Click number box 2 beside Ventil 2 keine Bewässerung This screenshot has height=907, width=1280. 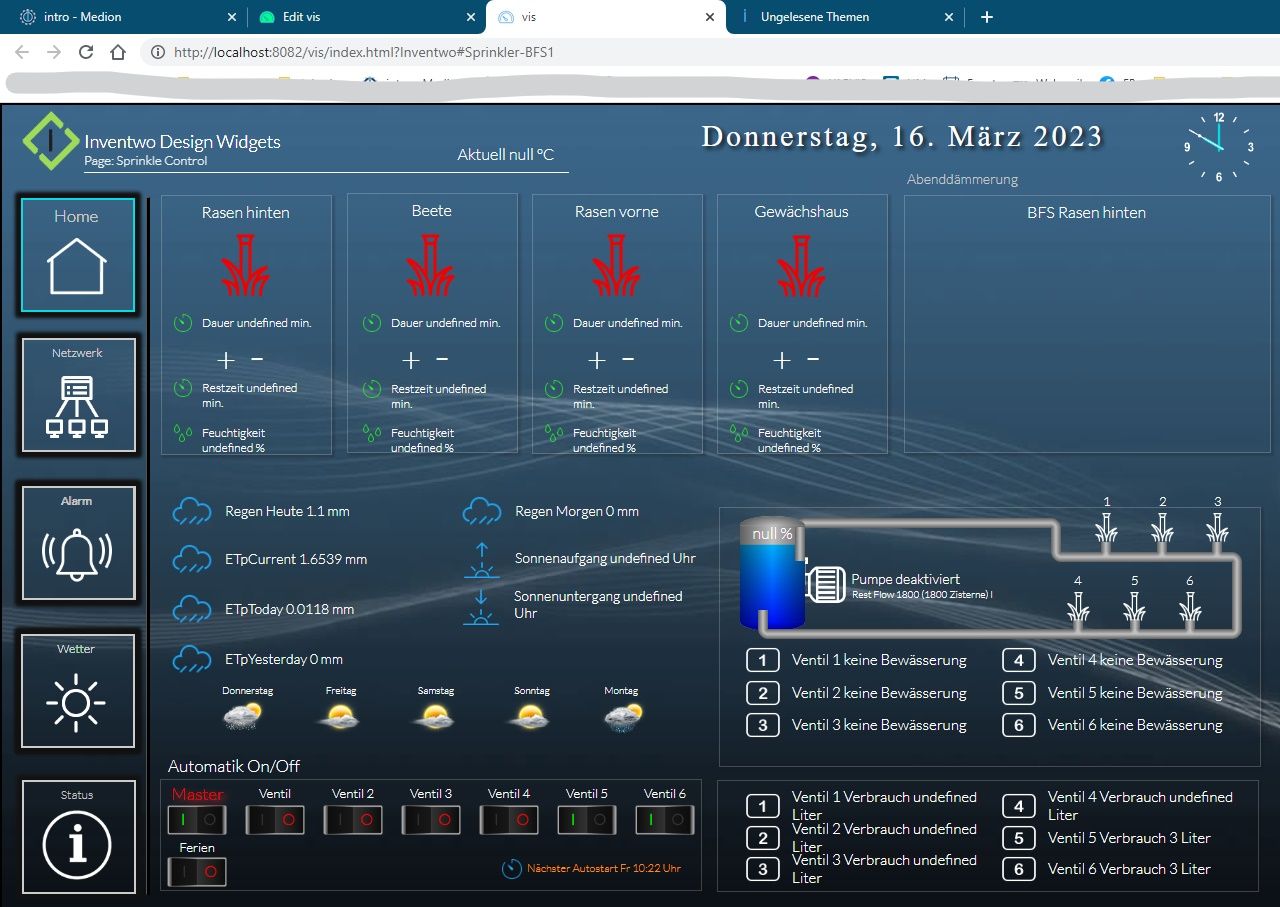[x=763, y=693]
